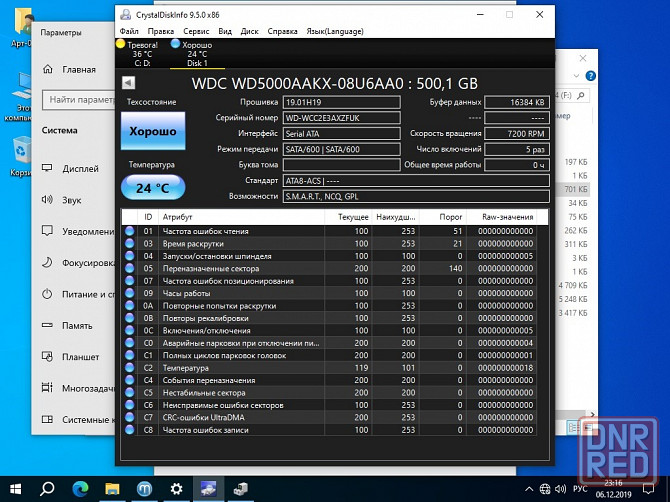Expand the ribbon chevron in the Explorer window
The image size is (670, 502).
click(x=576, y=76)
